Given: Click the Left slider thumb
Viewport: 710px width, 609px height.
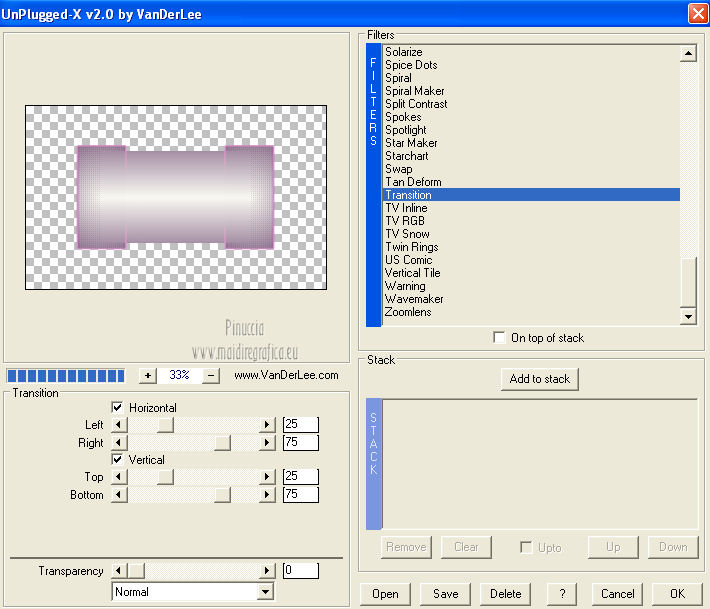Looking at the screenshot, I should (x=166, y=425).
